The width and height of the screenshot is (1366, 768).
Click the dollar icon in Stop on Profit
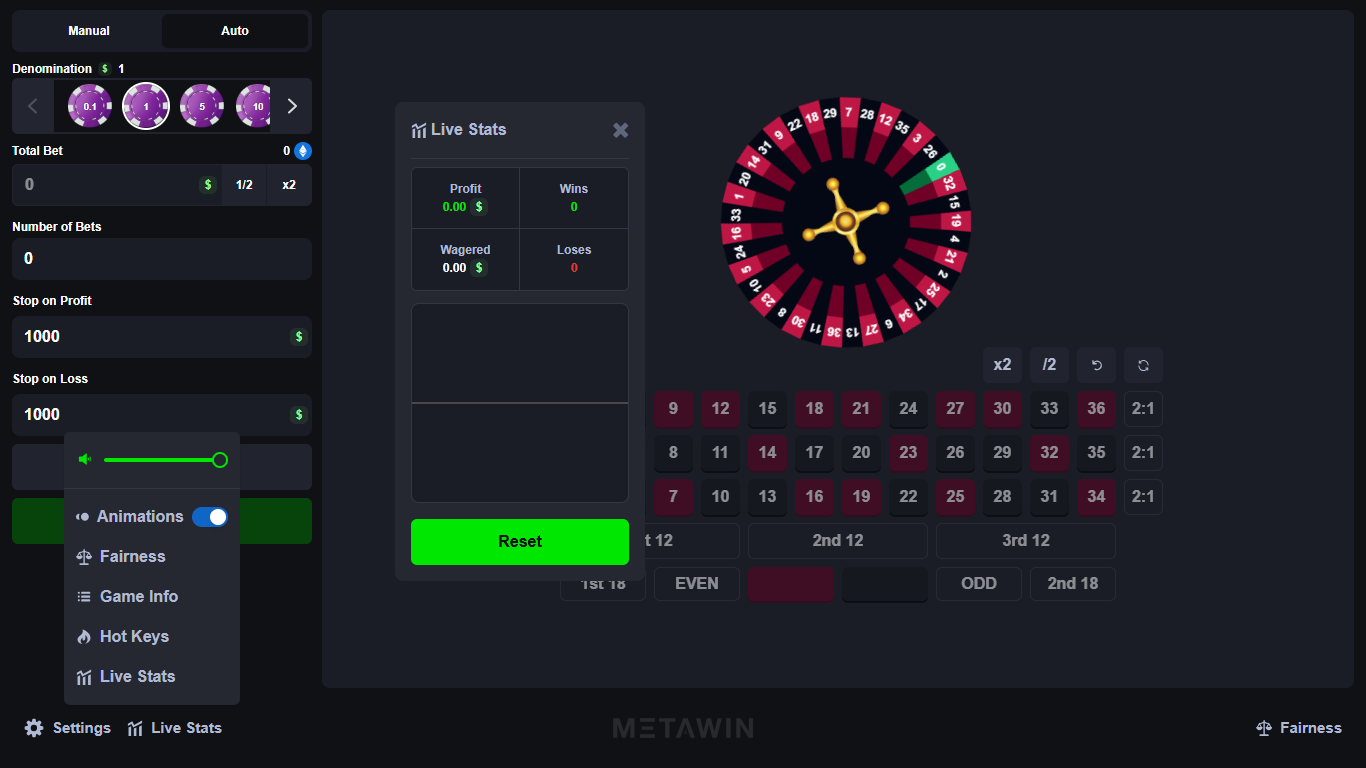pyautogui.click(x=298, y=337)
